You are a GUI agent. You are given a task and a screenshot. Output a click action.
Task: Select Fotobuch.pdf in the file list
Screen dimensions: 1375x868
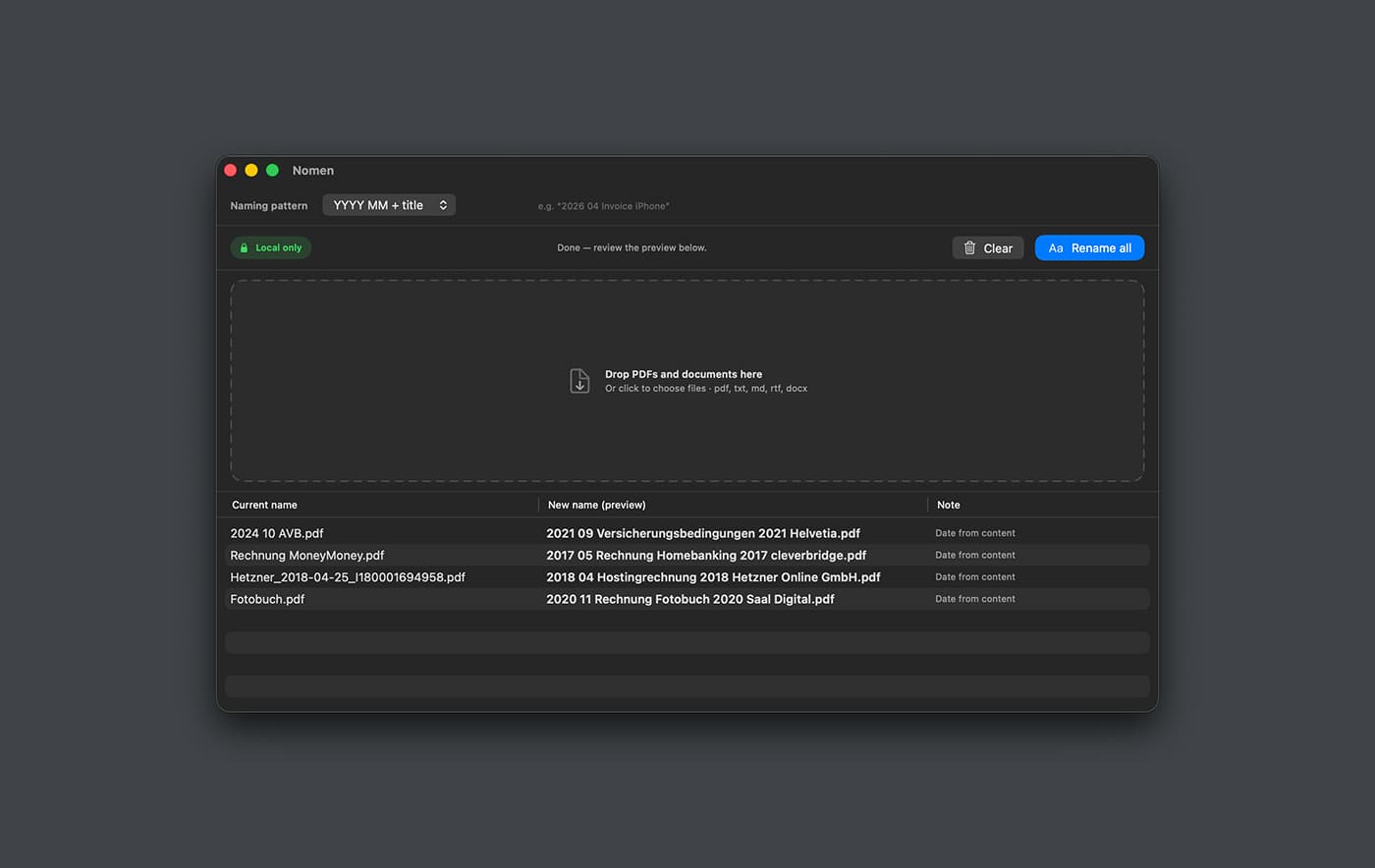(267, 599)
